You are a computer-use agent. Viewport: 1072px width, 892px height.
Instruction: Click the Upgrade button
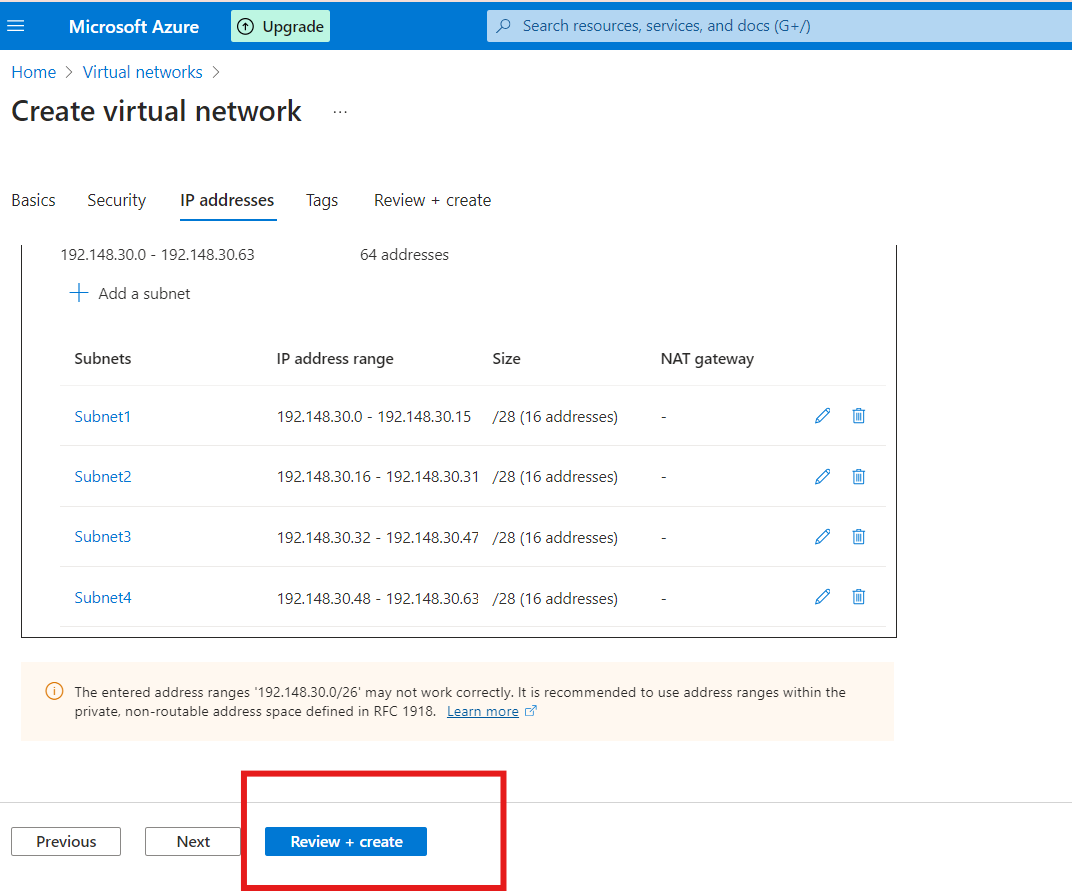(280, 26)
